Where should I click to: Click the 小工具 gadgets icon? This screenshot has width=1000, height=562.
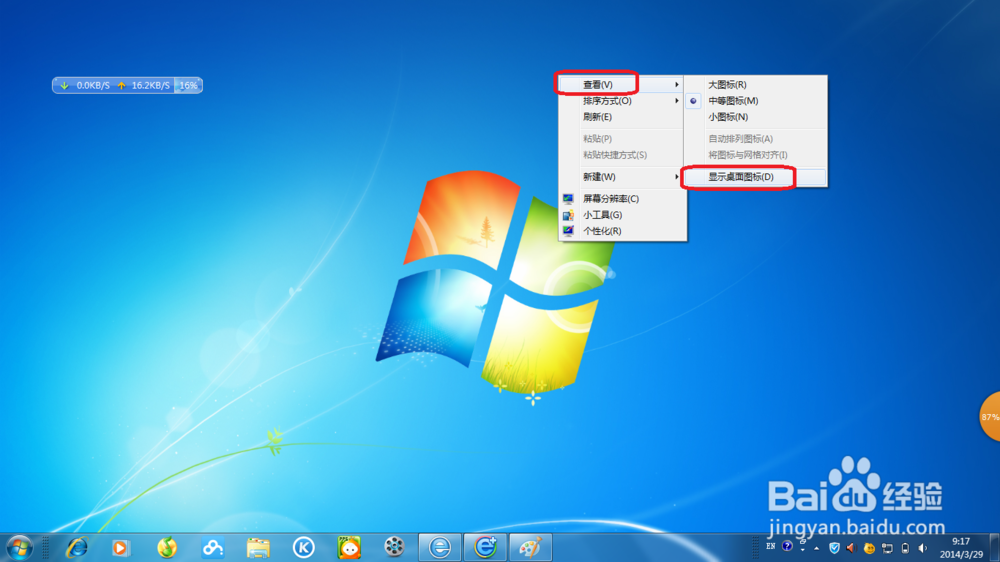pyautogui.click(x=568, y=215)
